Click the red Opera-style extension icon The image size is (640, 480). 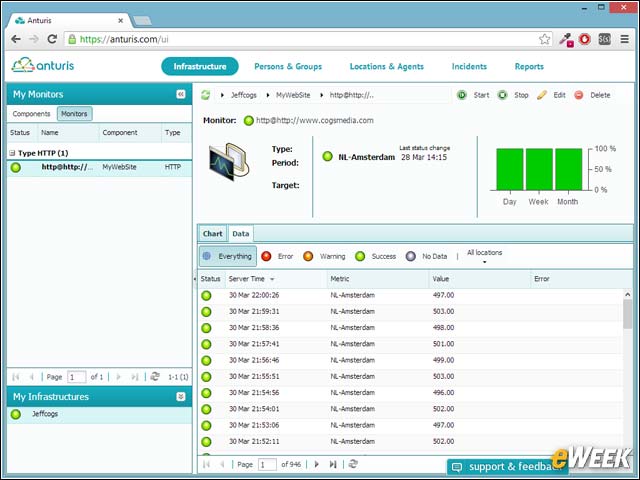[x=585, y=39]
